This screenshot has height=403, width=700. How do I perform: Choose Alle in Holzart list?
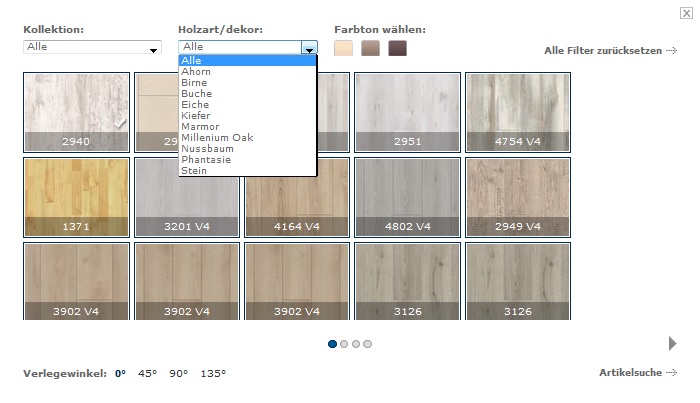(x=247, y=60)
